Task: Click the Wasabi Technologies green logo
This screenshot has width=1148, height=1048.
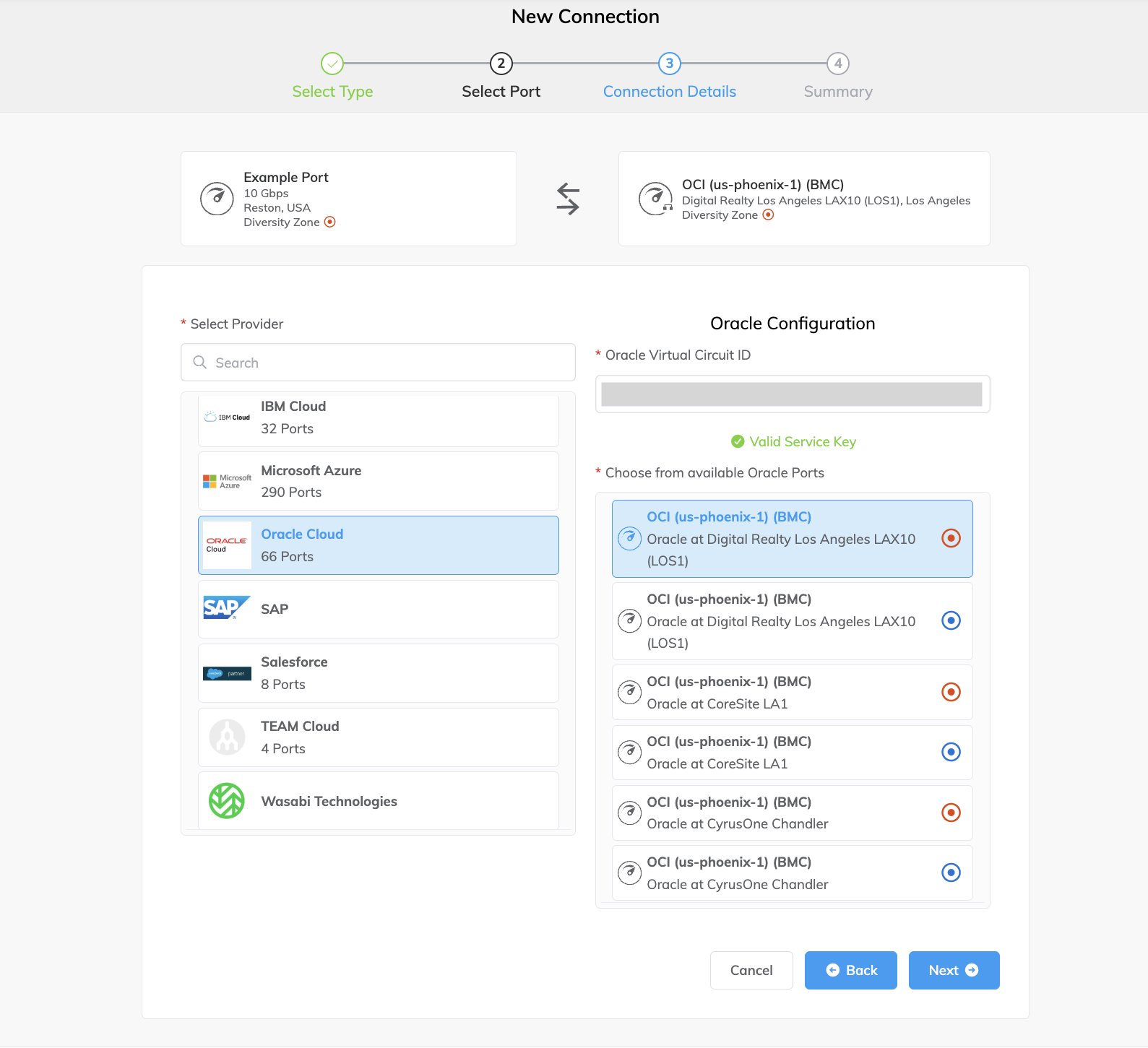Action: (x=227, y=801)
